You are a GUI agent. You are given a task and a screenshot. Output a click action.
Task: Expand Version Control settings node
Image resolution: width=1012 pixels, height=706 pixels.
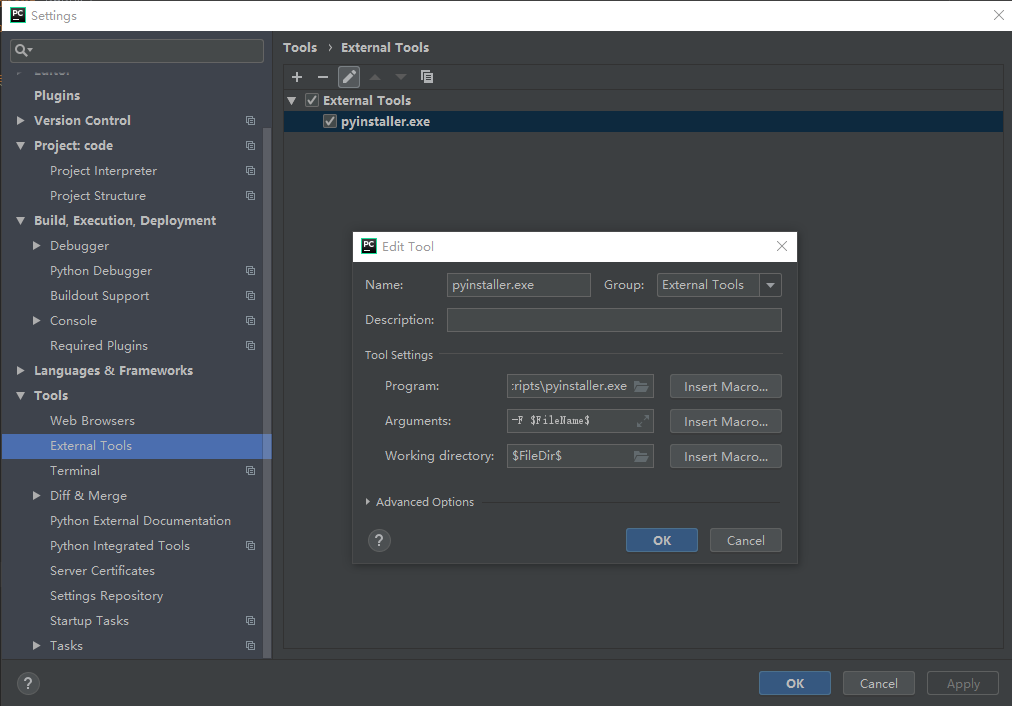pyautogui.click(x=21, y=121)
